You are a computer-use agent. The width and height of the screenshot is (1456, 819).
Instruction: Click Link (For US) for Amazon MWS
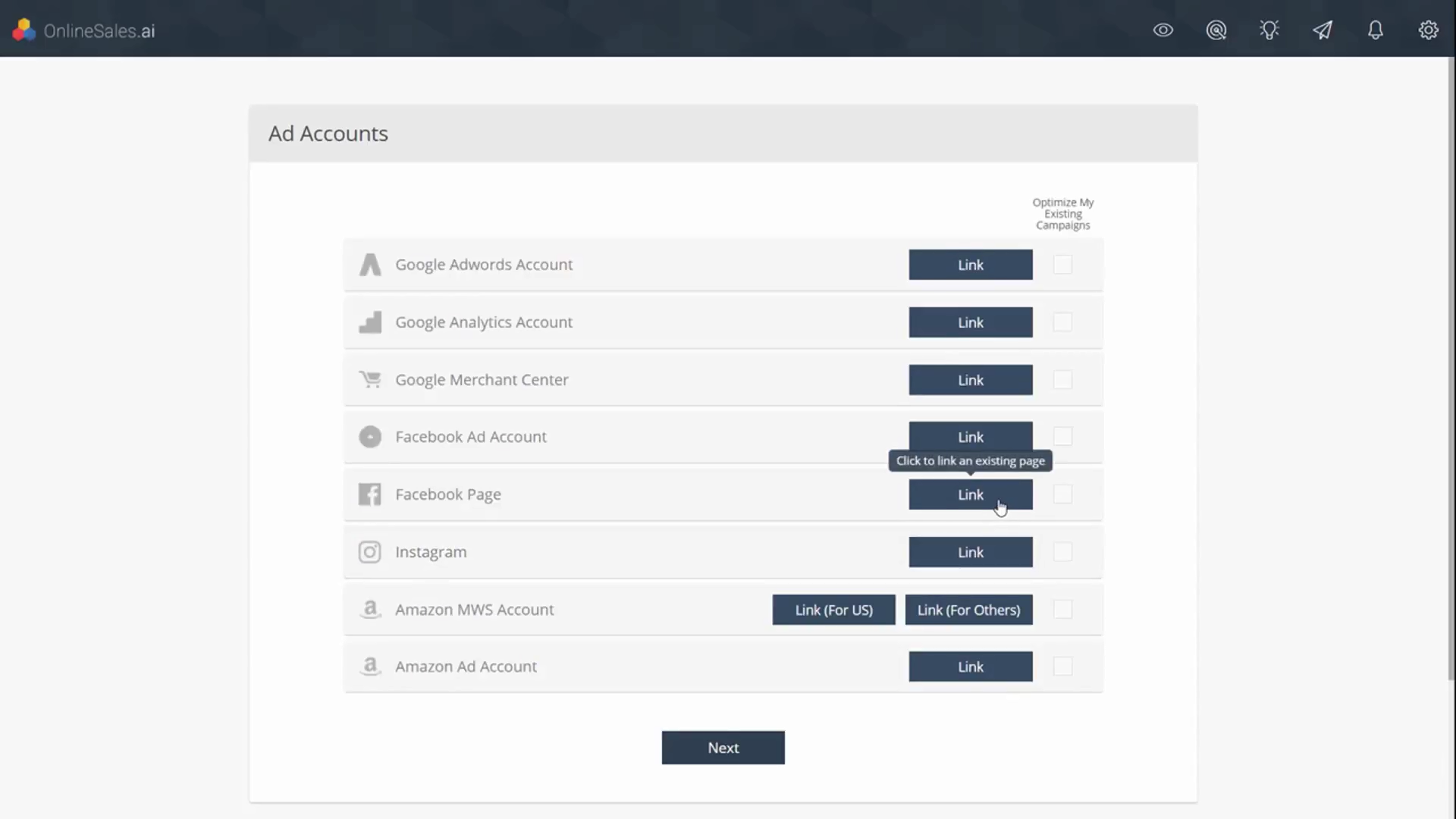[833, 610]
